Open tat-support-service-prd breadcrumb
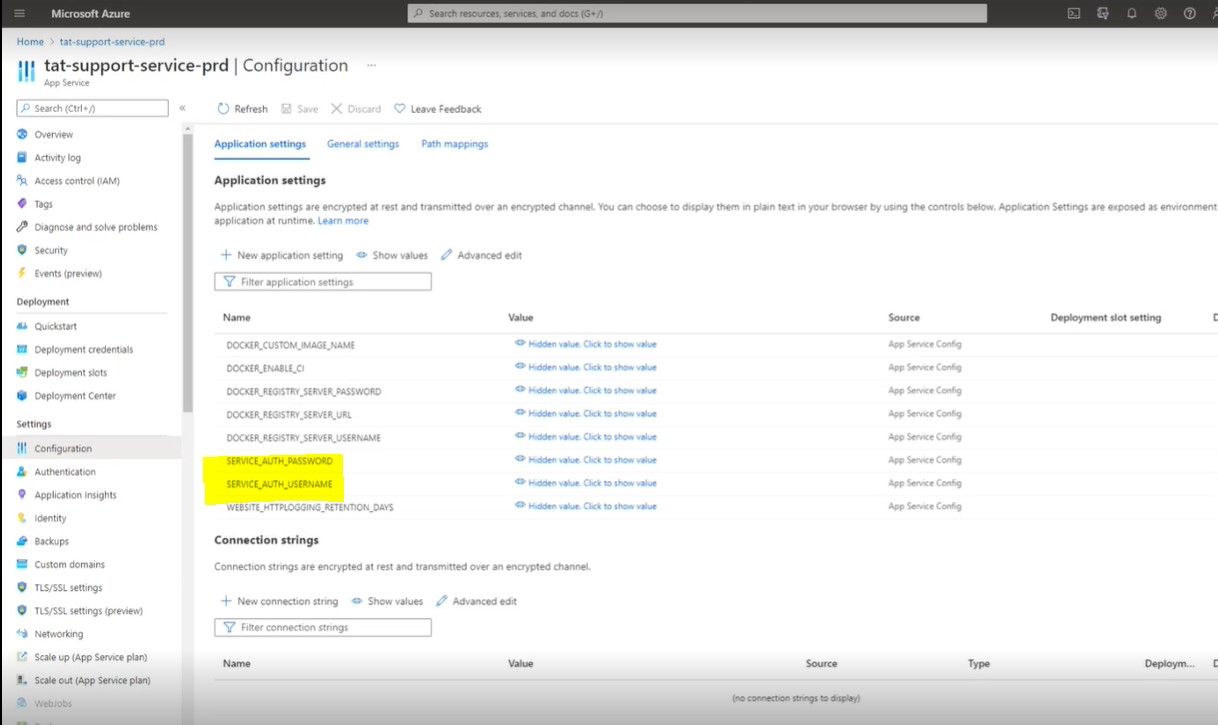Image resolution: width=1218 pixels, height=725 pixels. pyautogui.click(x=112, y=42)
